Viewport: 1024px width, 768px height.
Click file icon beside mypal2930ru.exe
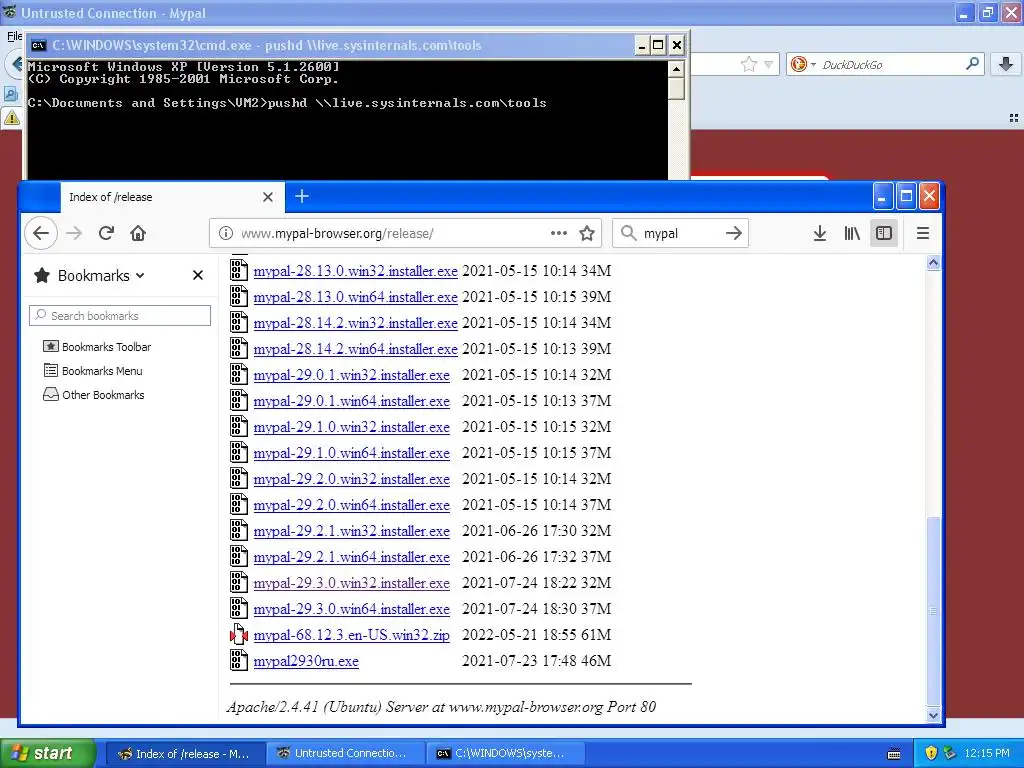[238, 660]
